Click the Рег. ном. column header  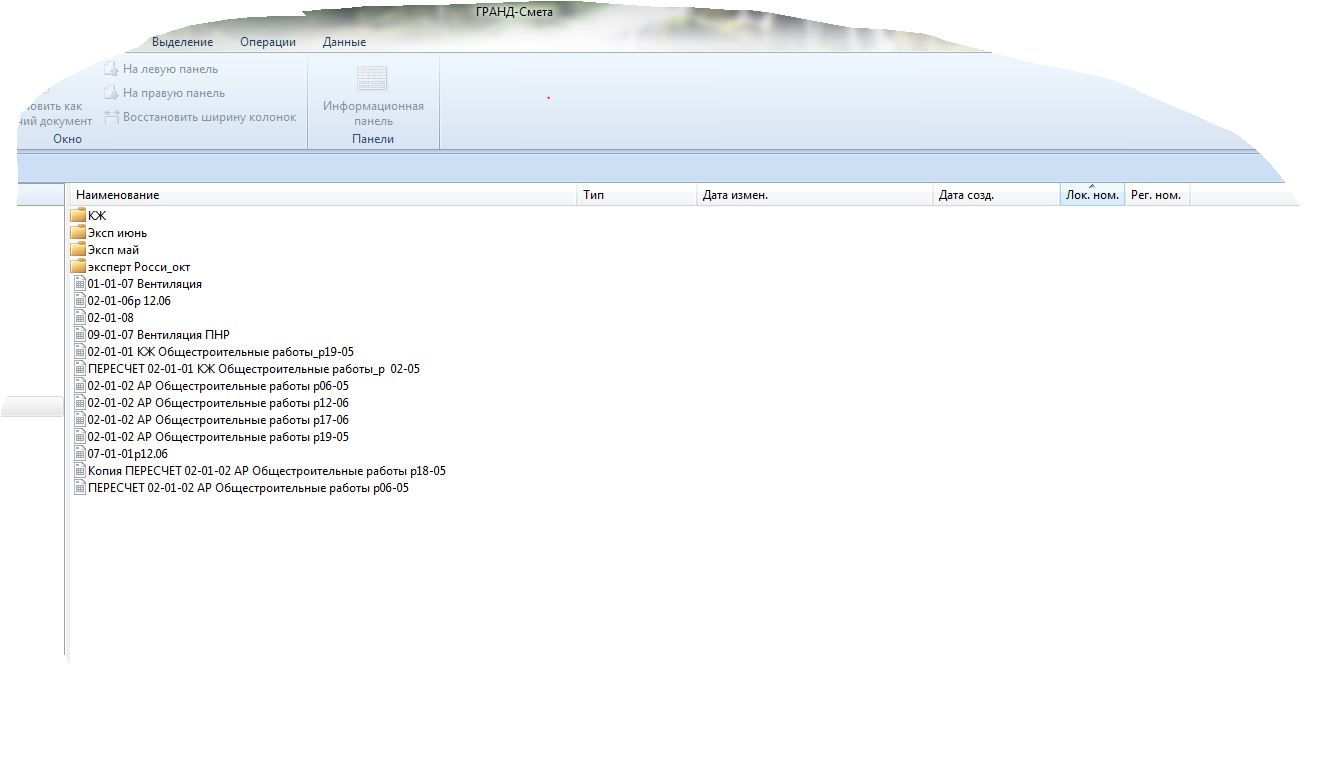click(1157, 195)
